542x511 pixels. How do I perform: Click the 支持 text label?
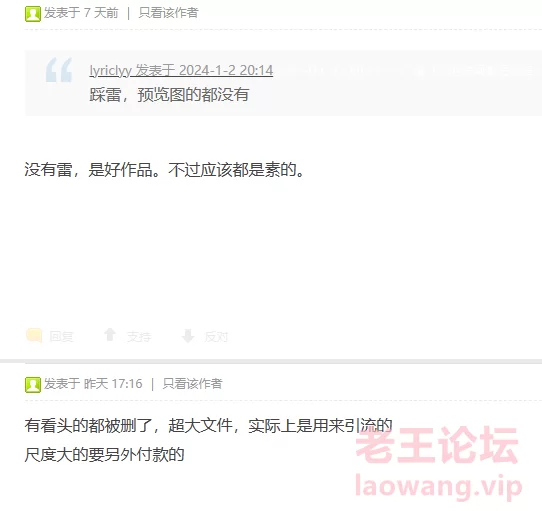click(139, 336)
